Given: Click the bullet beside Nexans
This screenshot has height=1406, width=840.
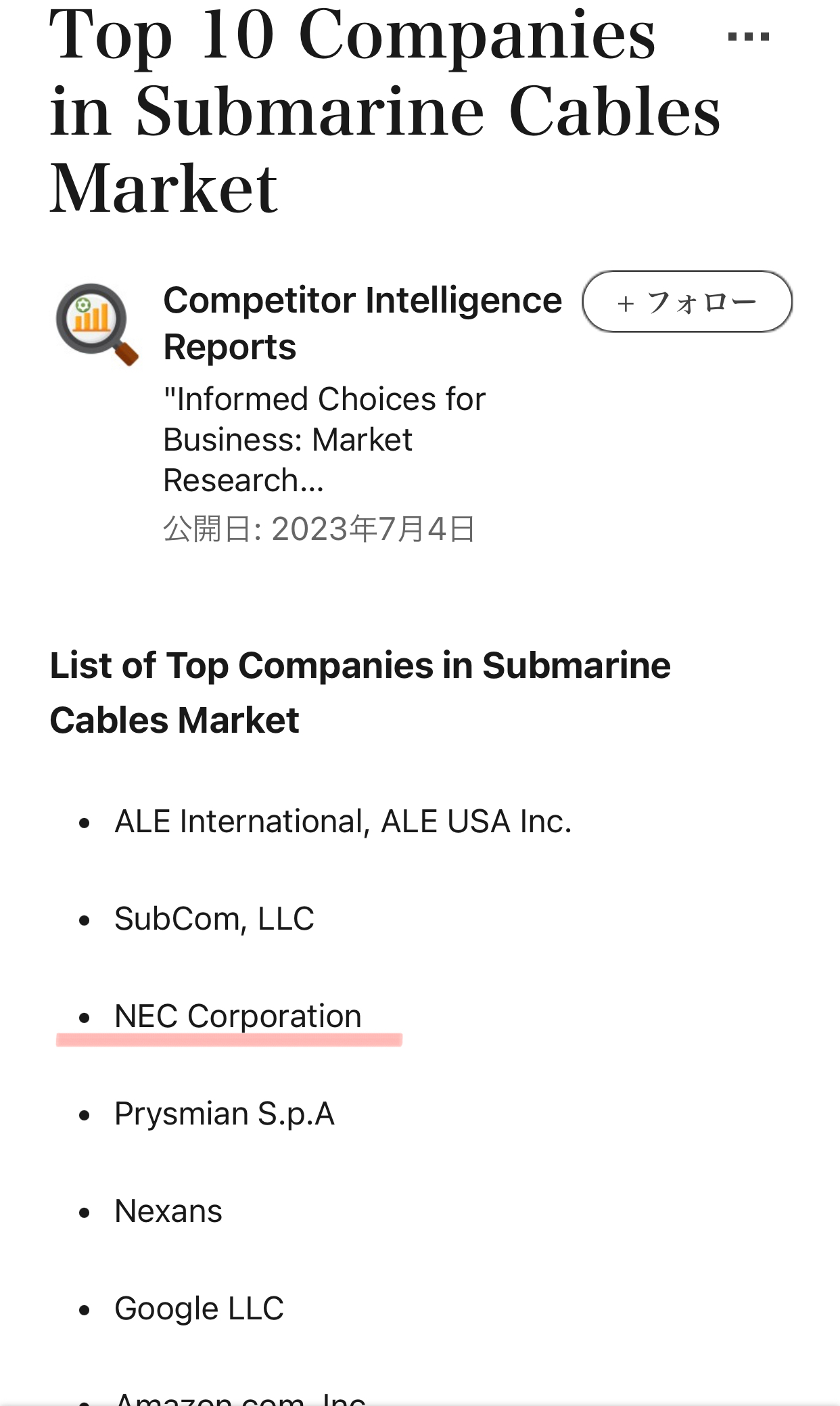Looking at the screenshot, I should (x=85, y=1212).
